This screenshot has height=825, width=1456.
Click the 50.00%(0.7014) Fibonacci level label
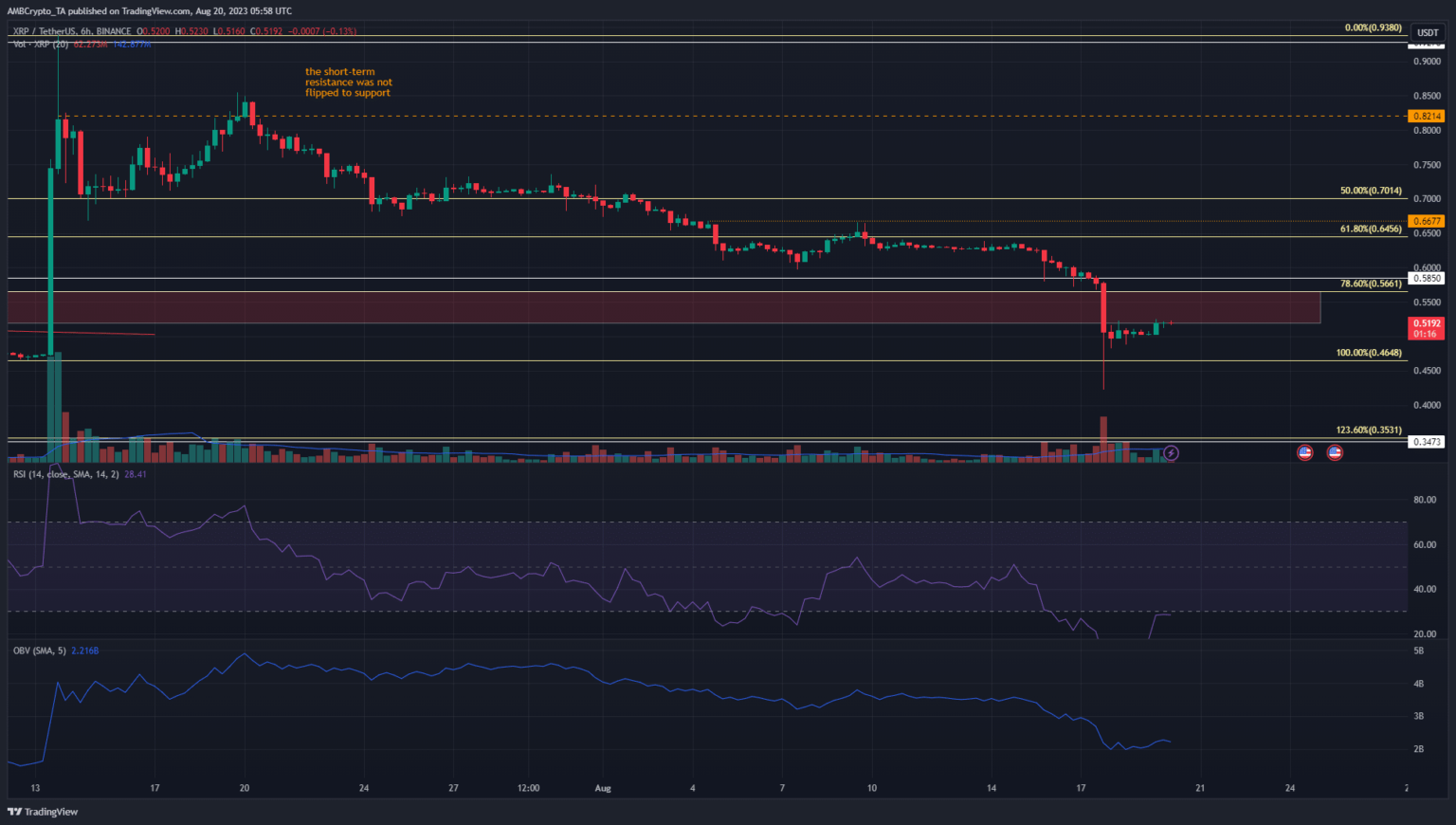[x=1370, y=191]
